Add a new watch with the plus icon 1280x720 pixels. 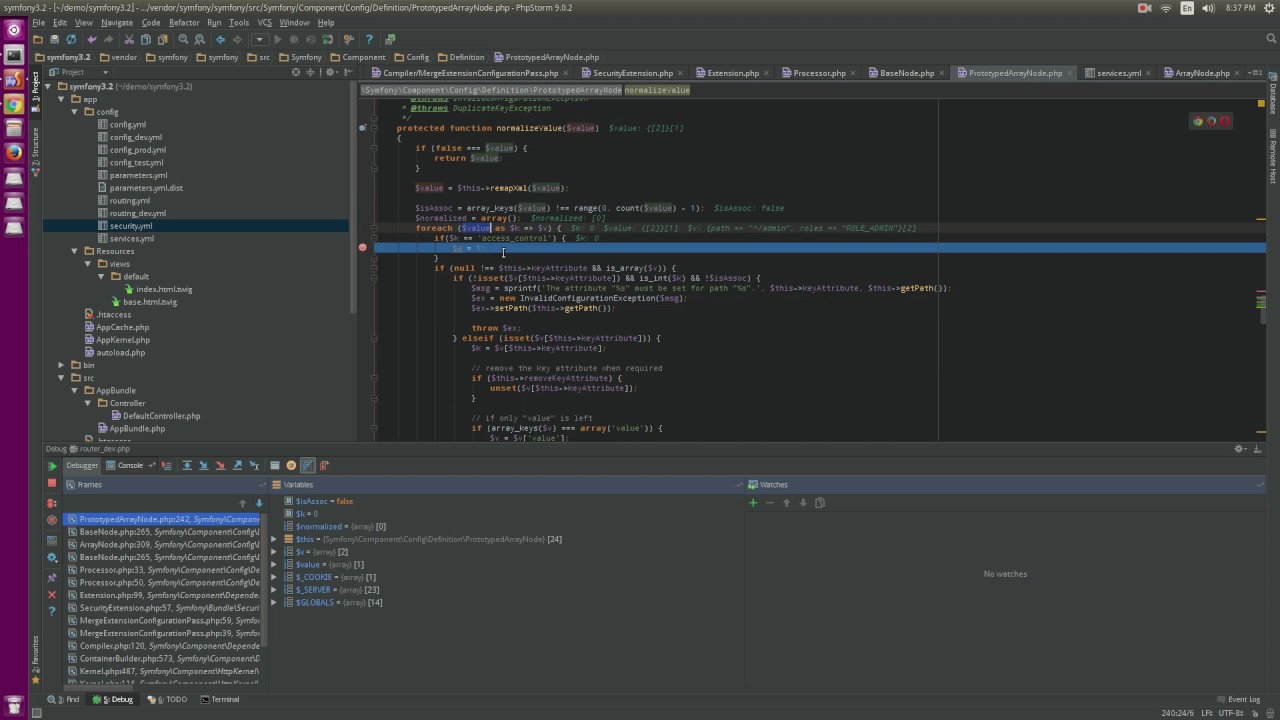click(753, 503)
